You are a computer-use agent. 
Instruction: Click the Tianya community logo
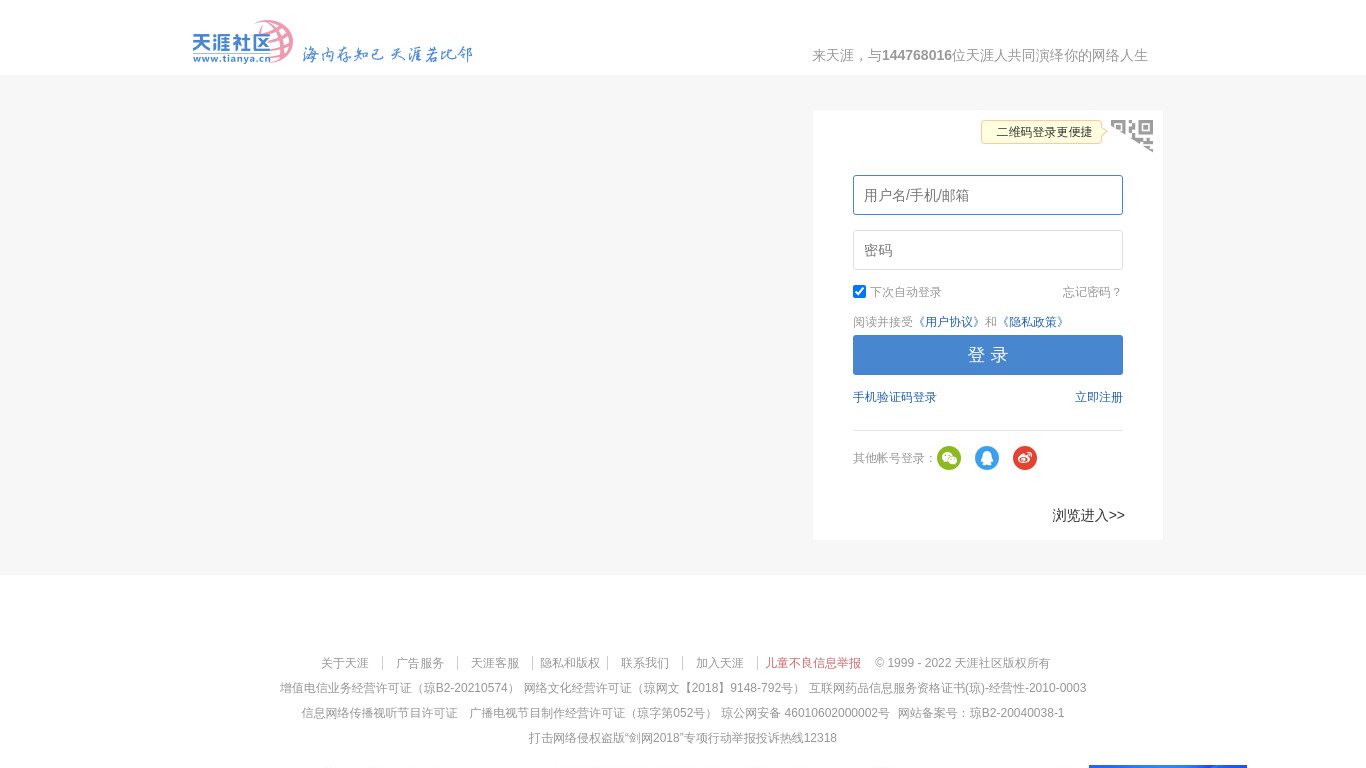(242, 42)
